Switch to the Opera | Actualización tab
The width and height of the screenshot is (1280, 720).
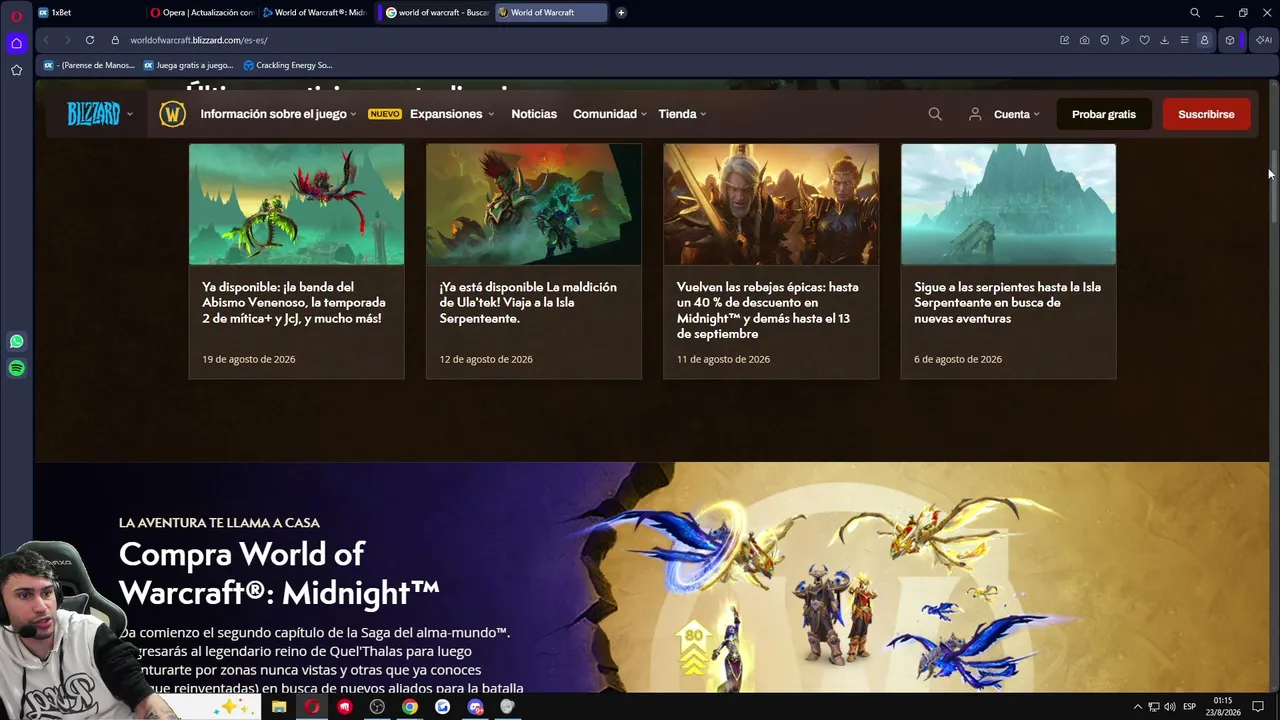pyautogui.click(x=201, y=13)
